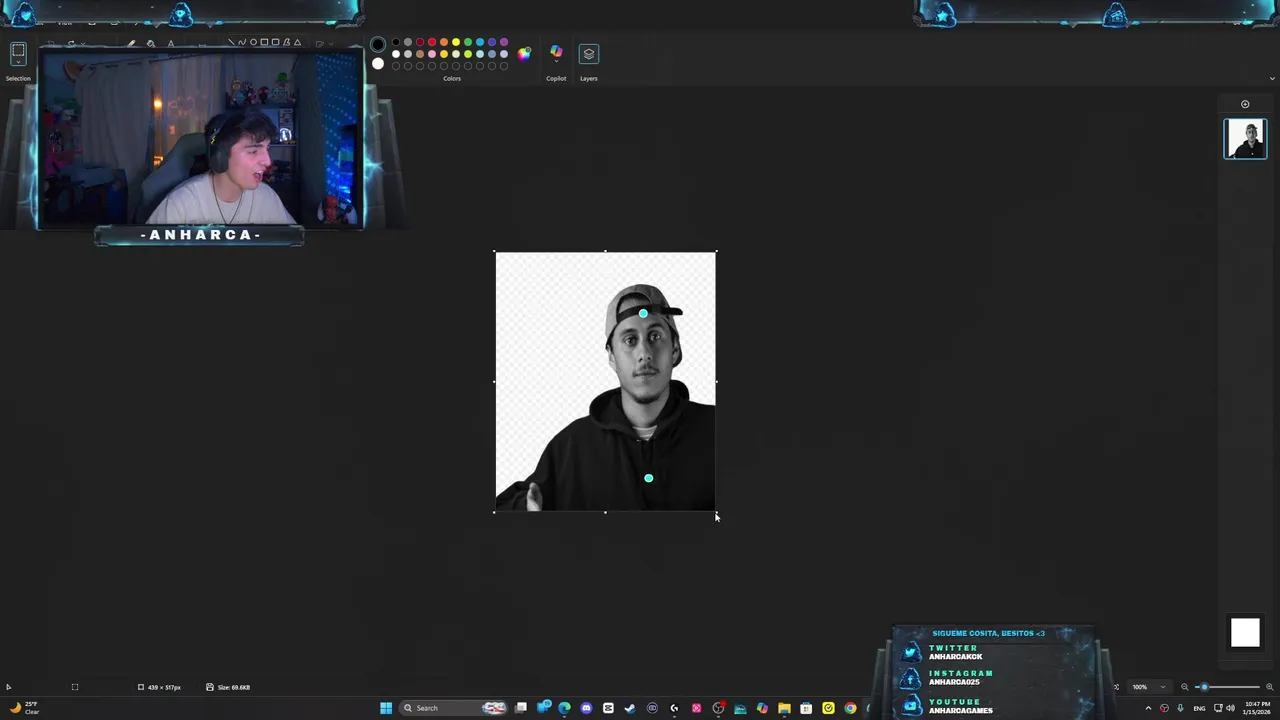Zoom in with the plus magnifier icon
Screen dimensions: 1280x720
pos(1270,687)
